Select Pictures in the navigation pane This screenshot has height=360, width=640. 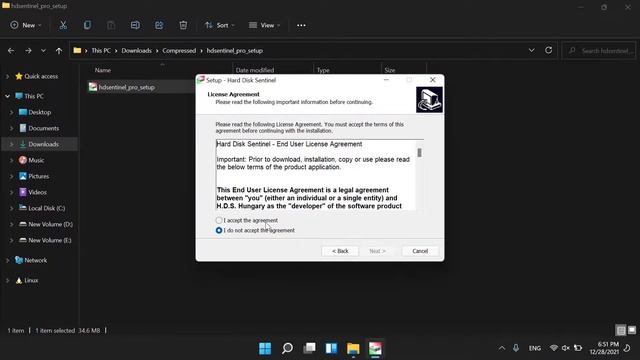[38, 176]
